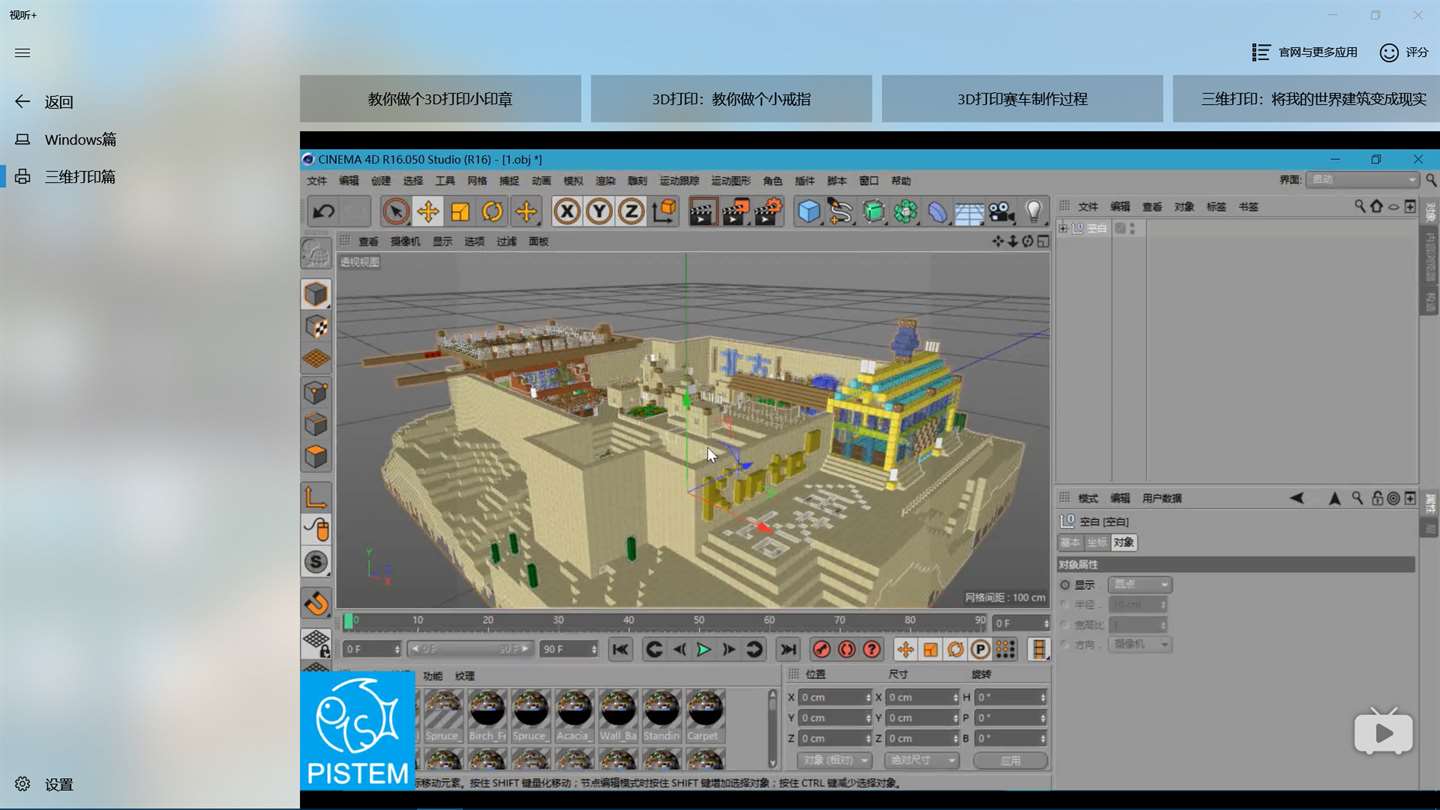Go back with the 返回 button

(44, 102)
